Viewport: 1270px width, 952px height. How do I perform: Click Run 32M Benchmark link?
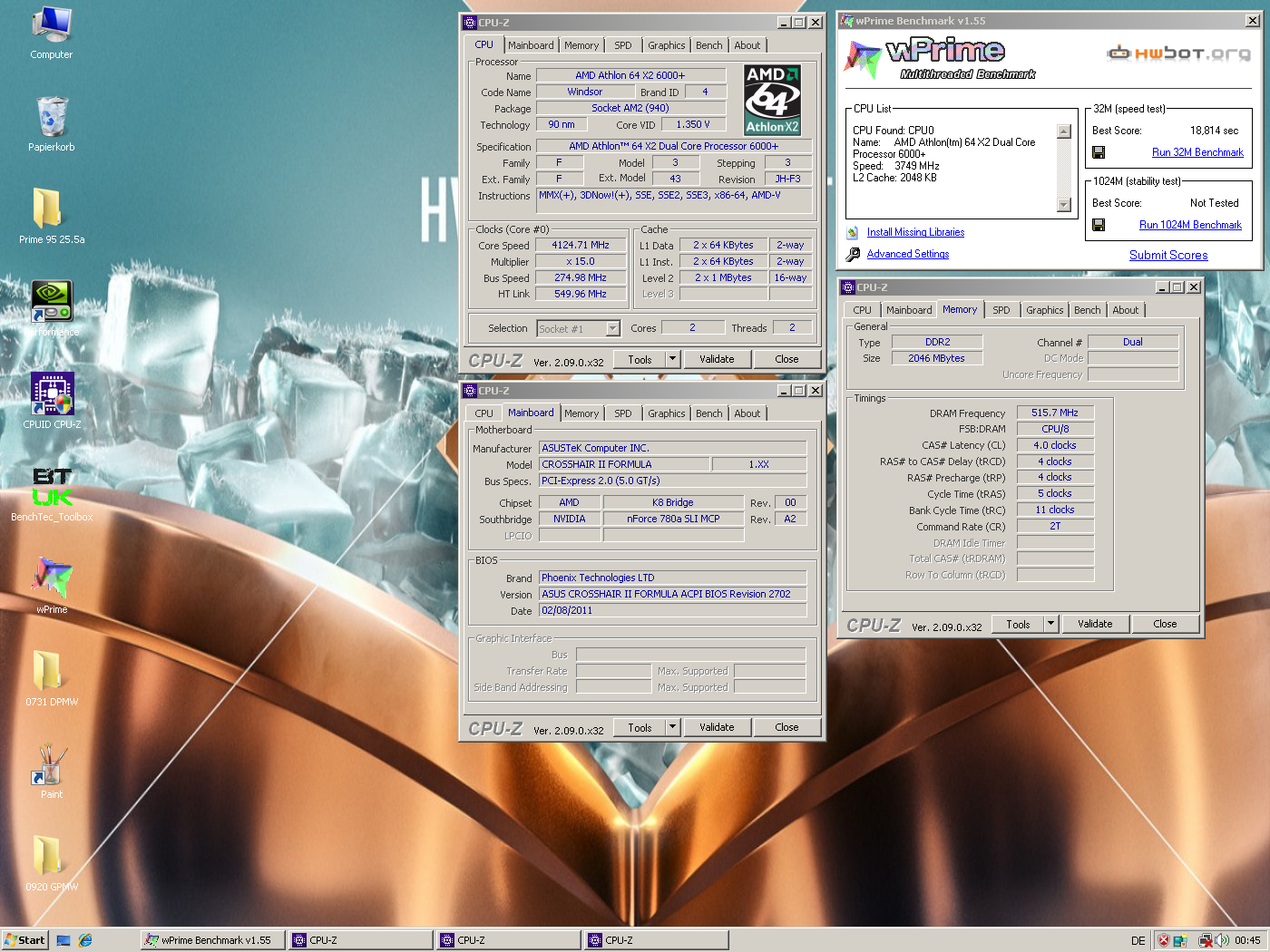tap(1197, 152)
